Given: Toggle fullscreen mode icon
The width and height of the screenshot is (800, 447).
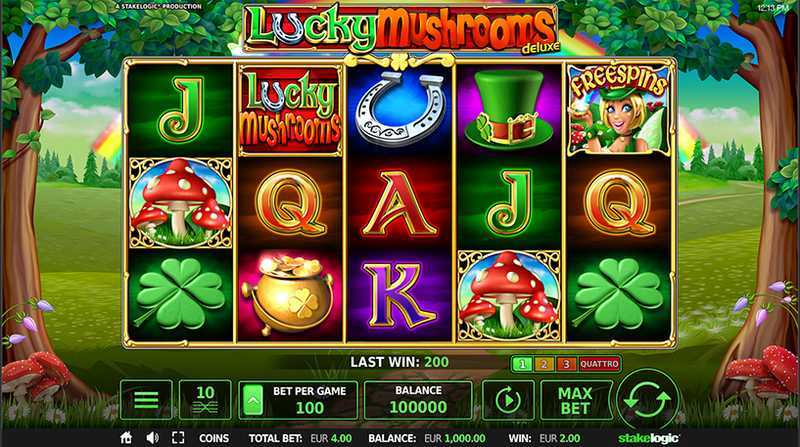Looking at the screenshot, I should (178, 438).
